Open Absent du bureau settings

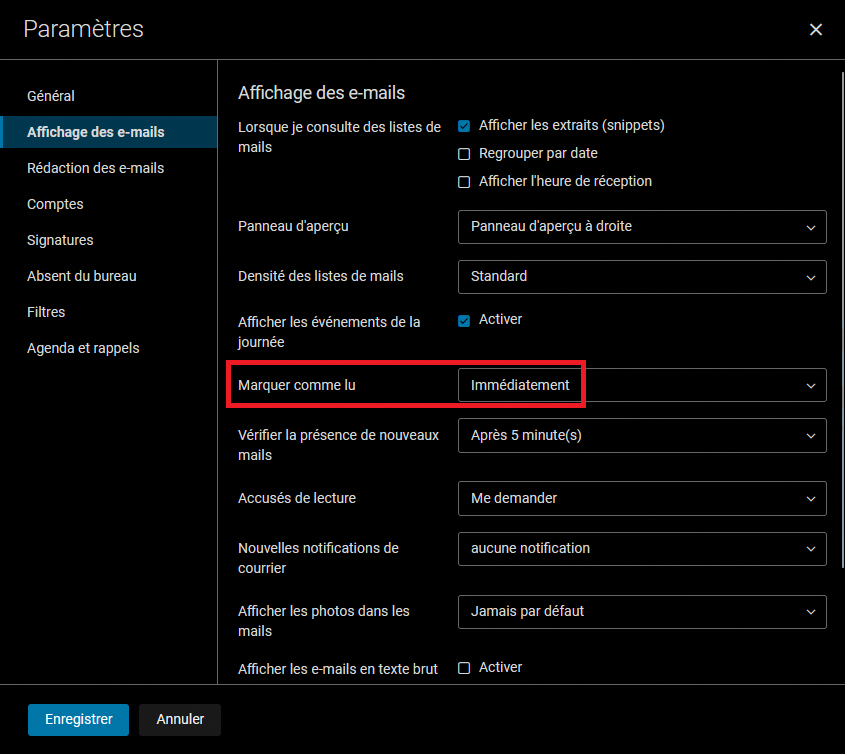click(81, 276)
